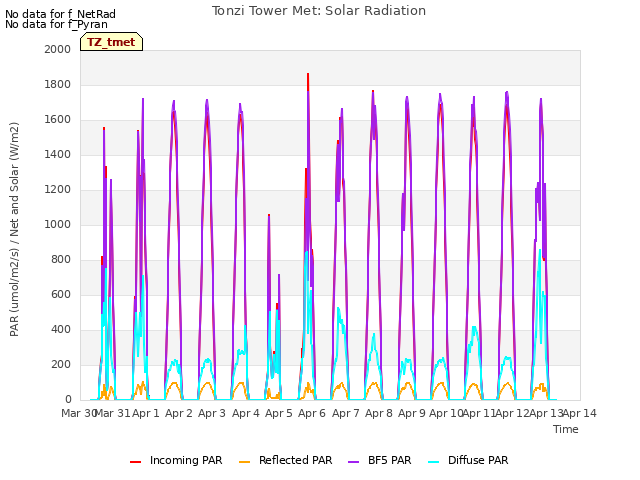Click the Apr 13 x-axis date label

[x=547, y=413]
